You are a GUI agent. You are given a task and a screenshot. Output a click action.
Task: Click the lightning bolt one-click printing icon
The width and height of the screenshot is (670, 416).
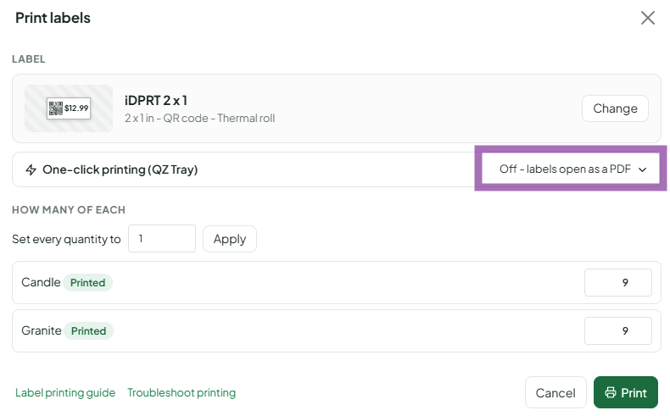(x=31, y=170)
